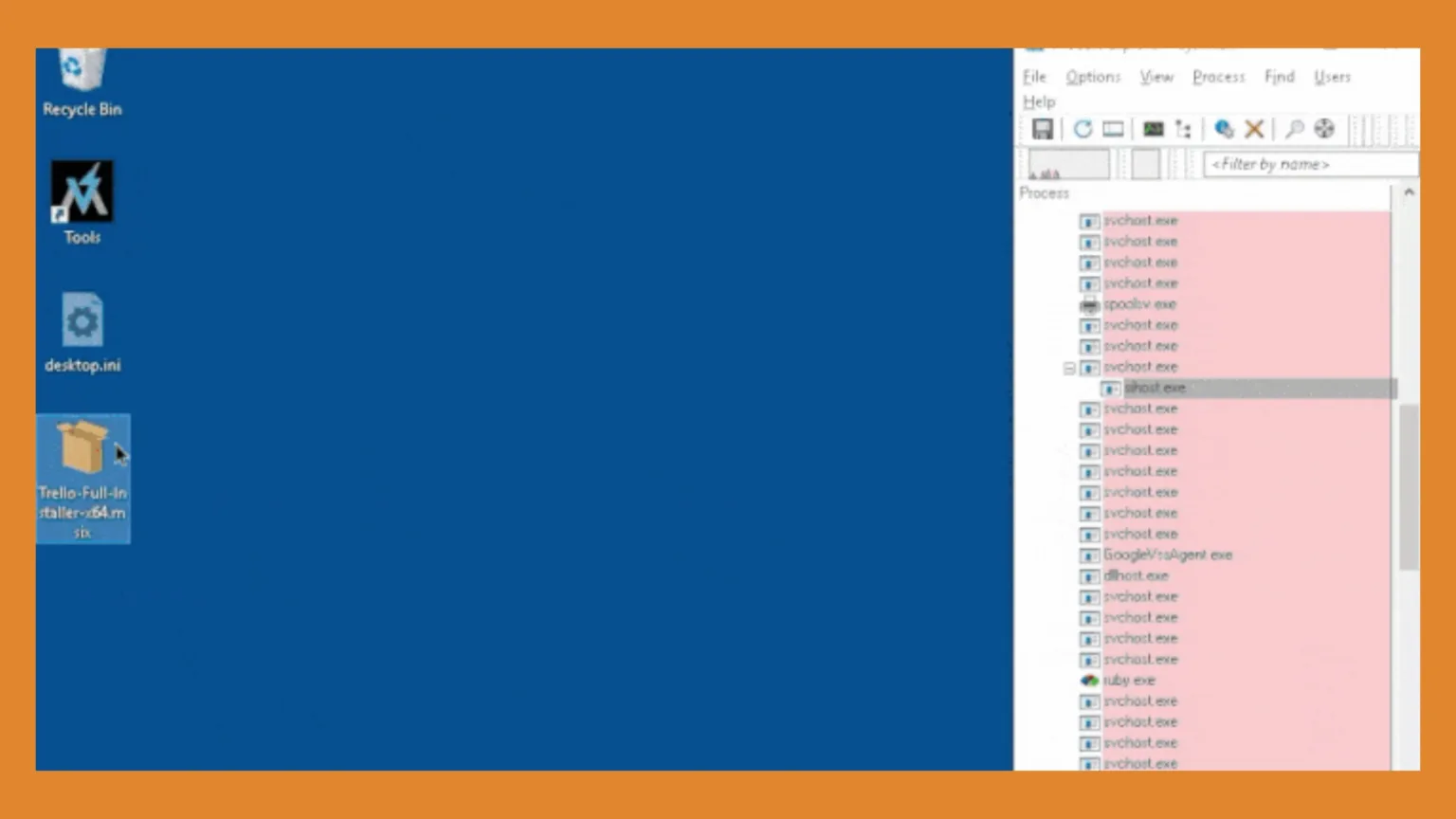Click the scrollbar up arrow
This screenshot has height=819, width=1456.
tap(1408, 192)
